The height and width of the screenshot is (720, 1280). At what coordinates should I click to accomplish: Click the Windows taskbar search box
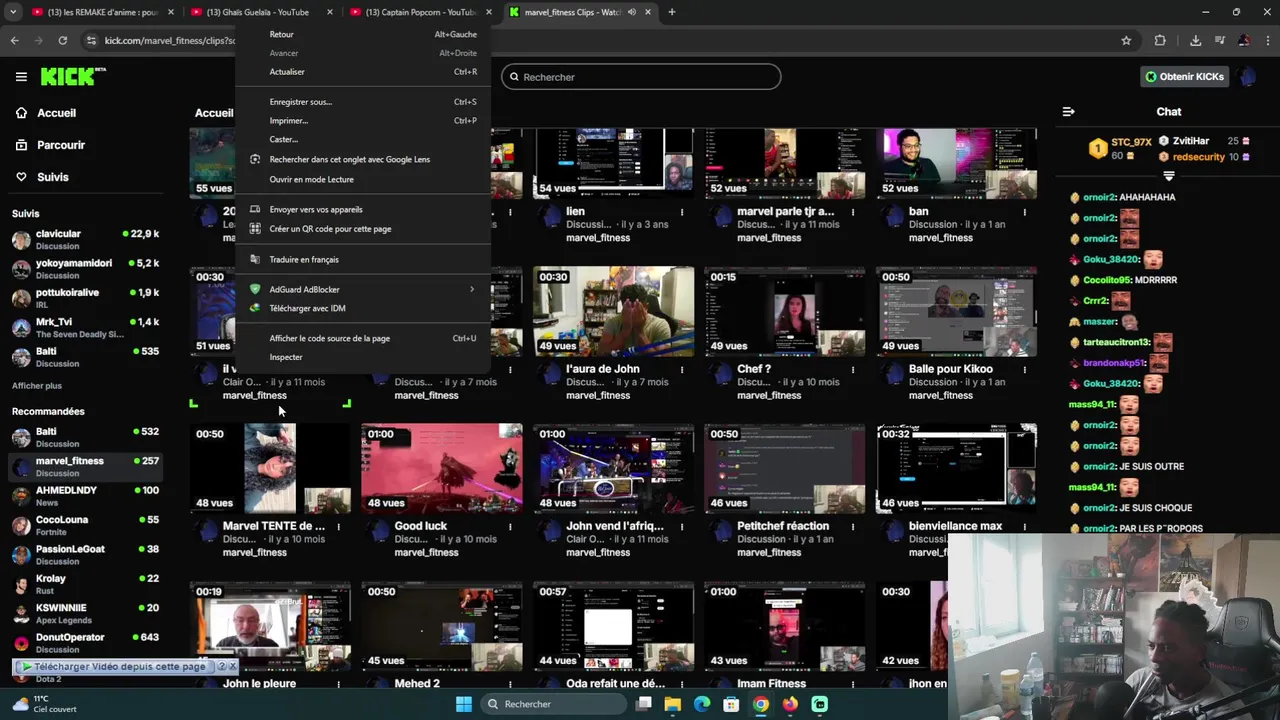(x=554, y=704)
